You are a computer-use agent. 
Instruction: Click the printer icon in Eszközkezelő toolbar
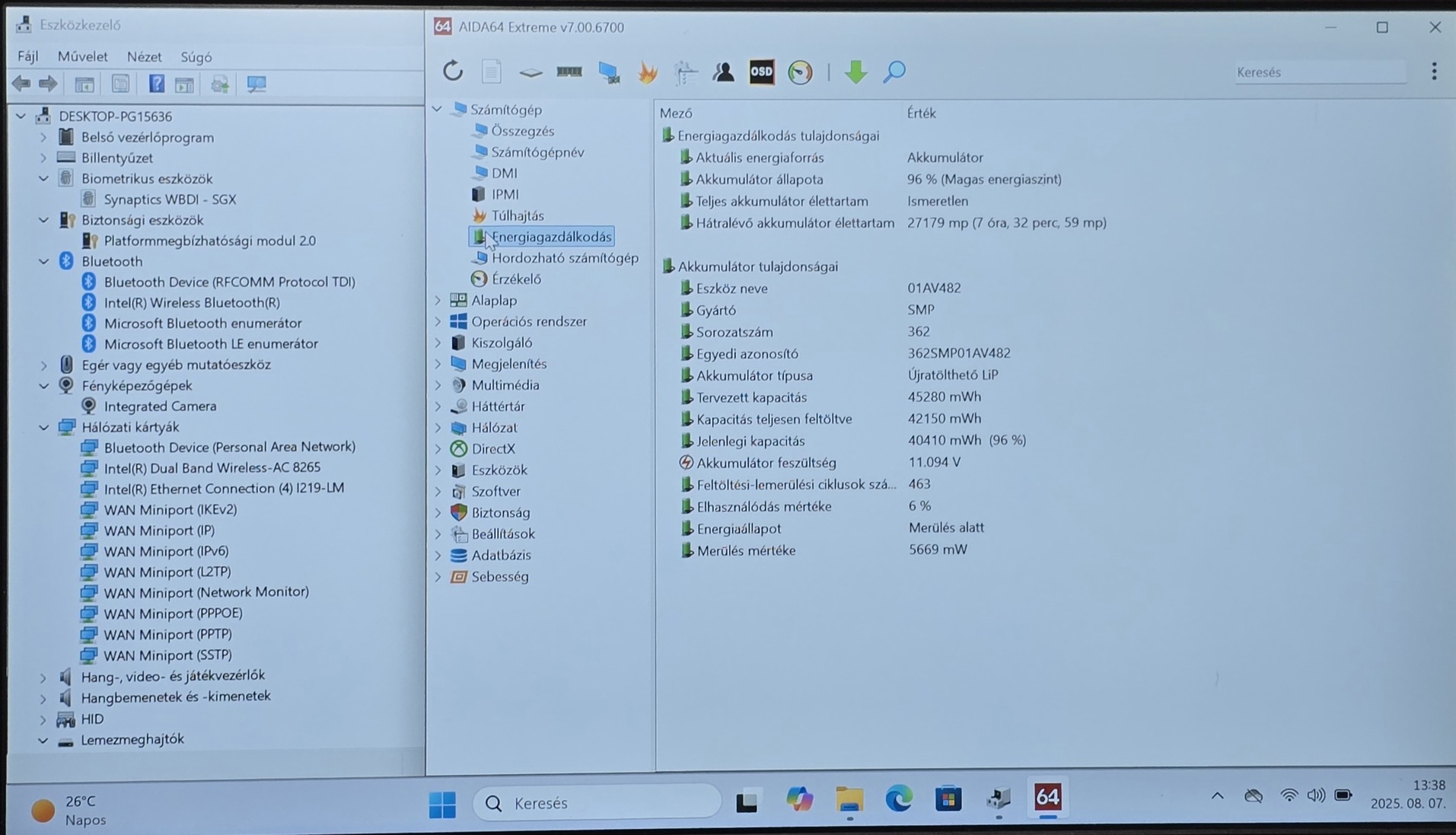(x=220, y=84)
